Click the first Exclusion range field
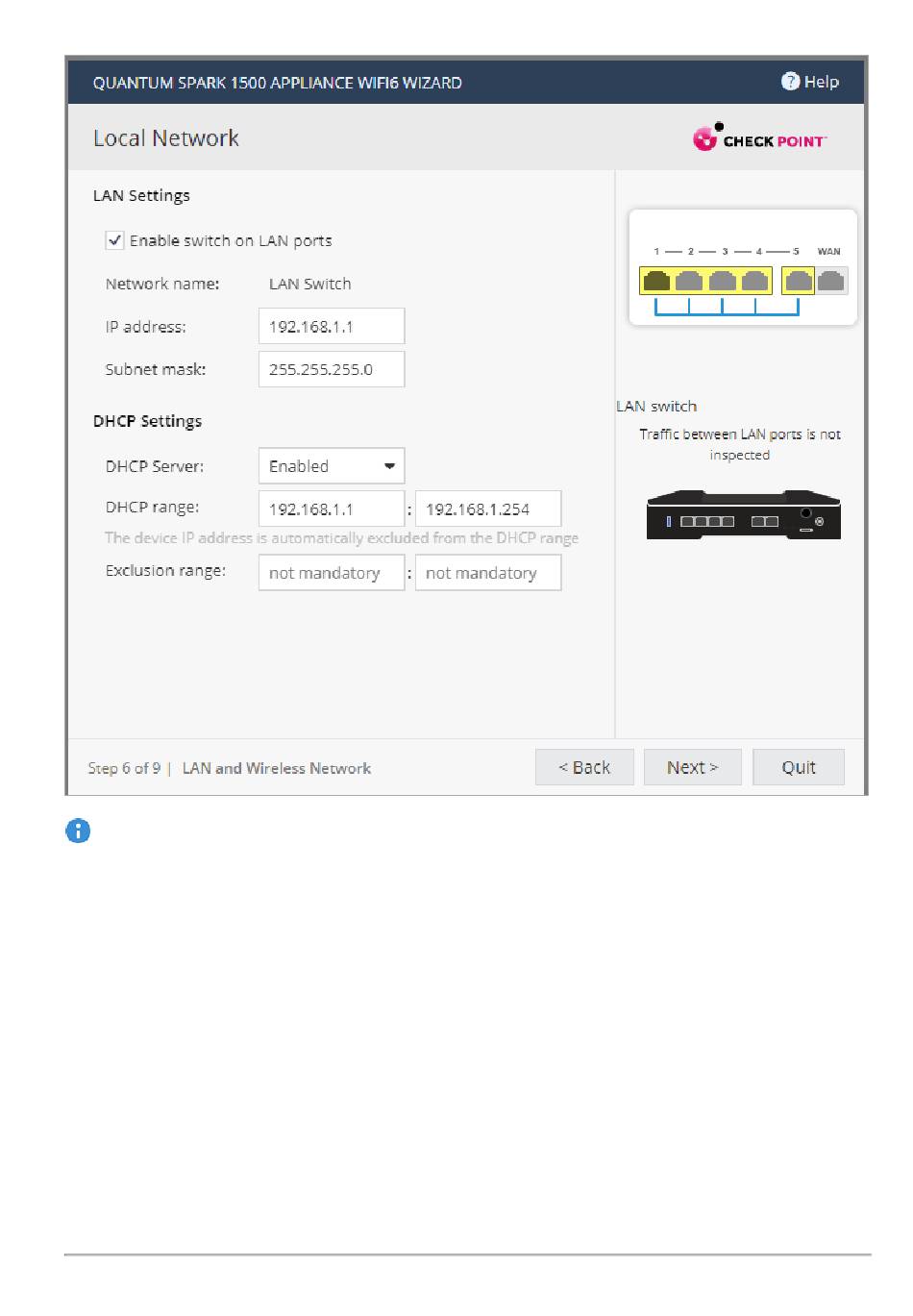 332,573
